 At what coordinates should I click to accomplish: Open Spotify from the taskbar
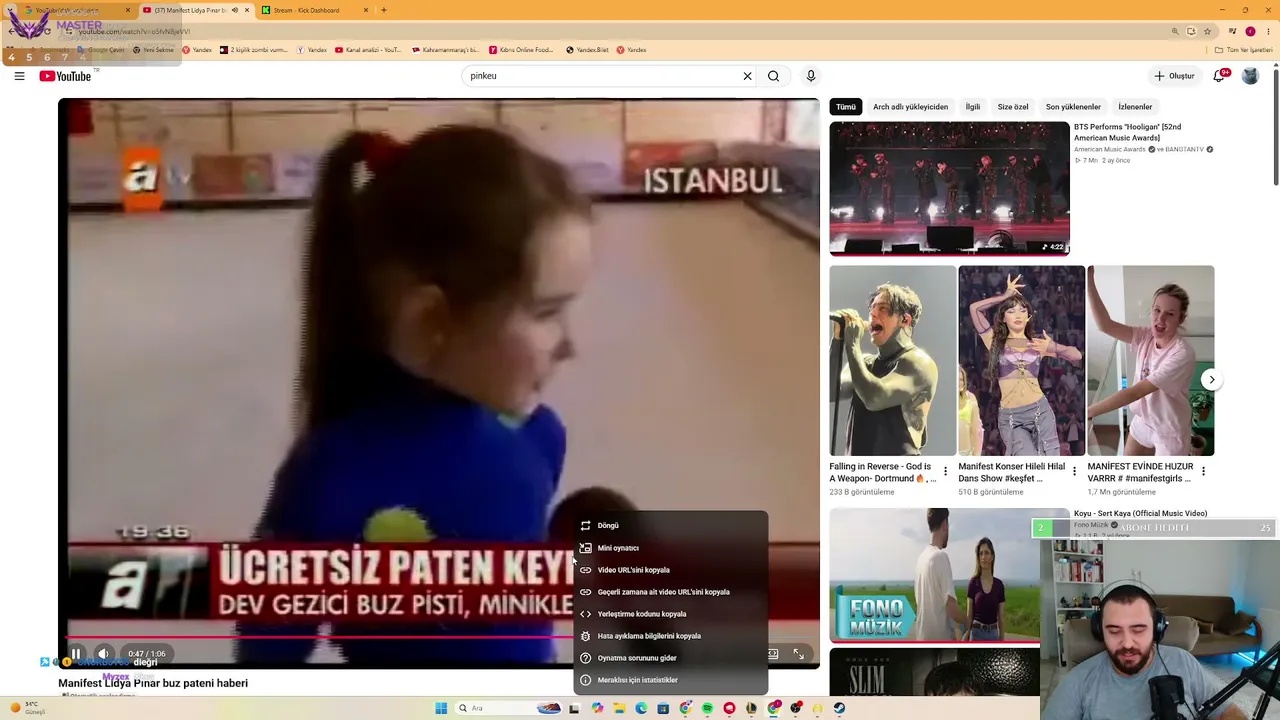coord(707,708)
